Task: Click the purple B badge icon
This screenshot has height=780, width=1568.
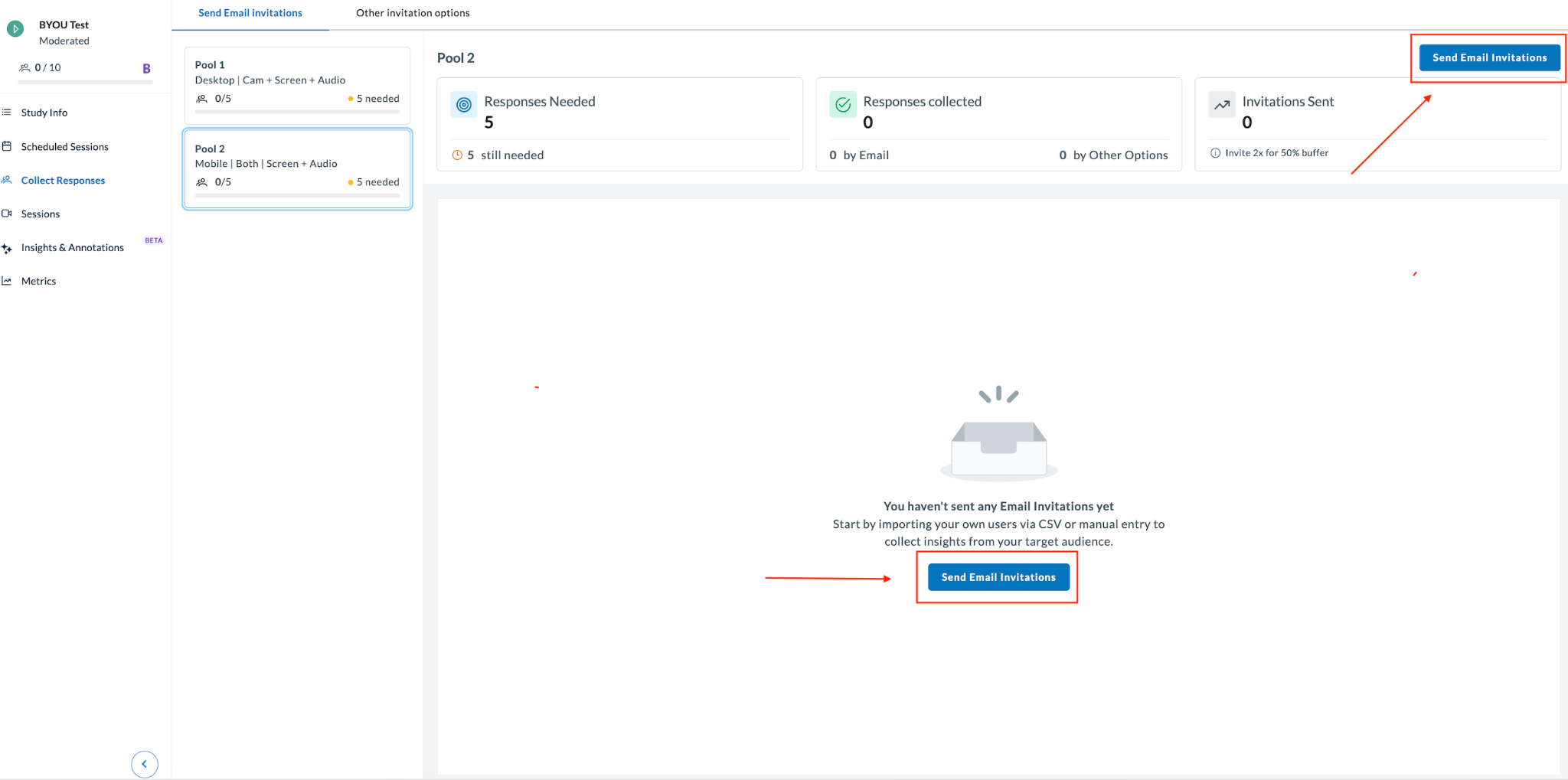Action: pos(146,68)
